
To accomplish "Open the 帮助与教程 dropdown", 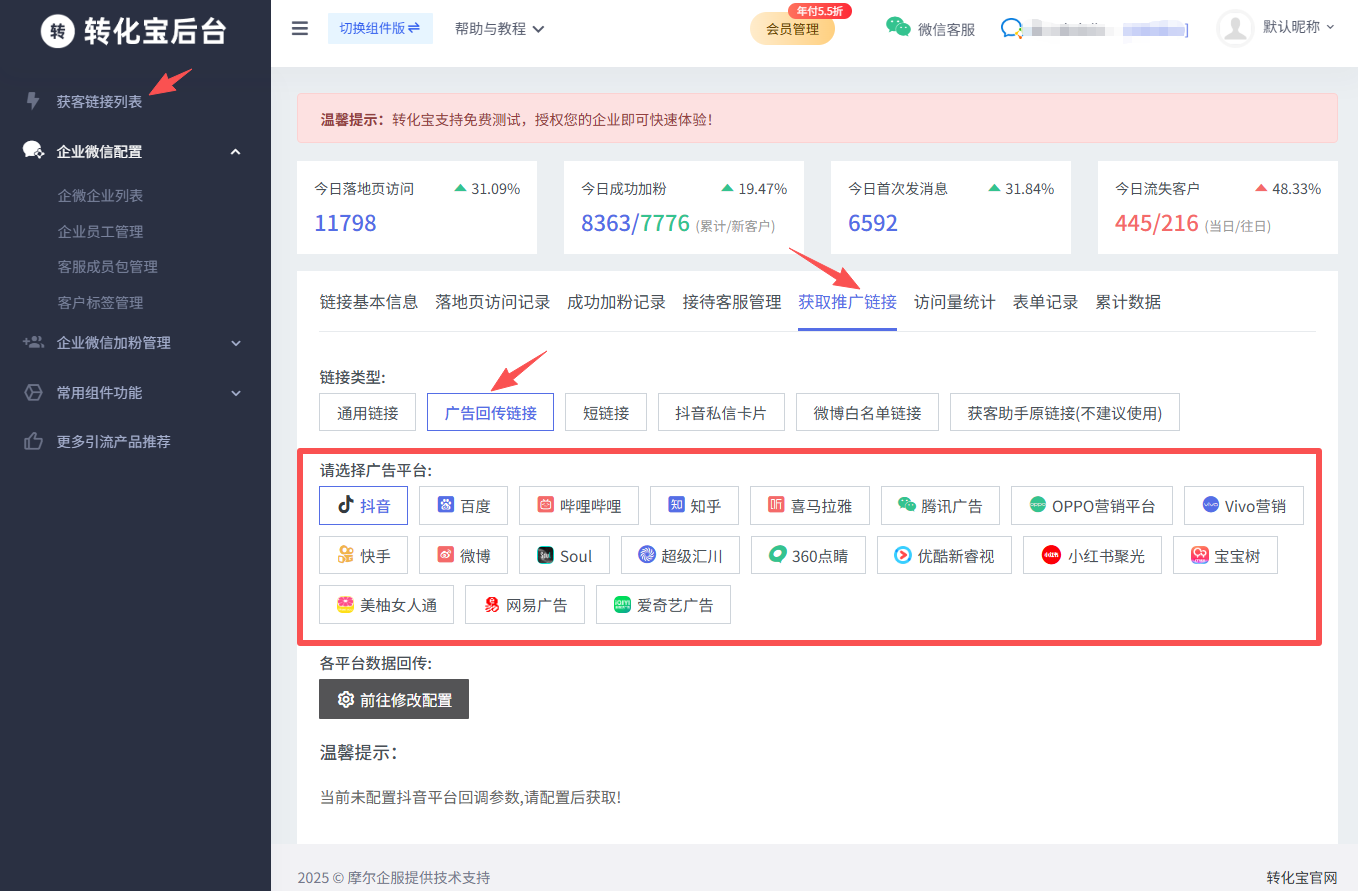I will point(499,29).
